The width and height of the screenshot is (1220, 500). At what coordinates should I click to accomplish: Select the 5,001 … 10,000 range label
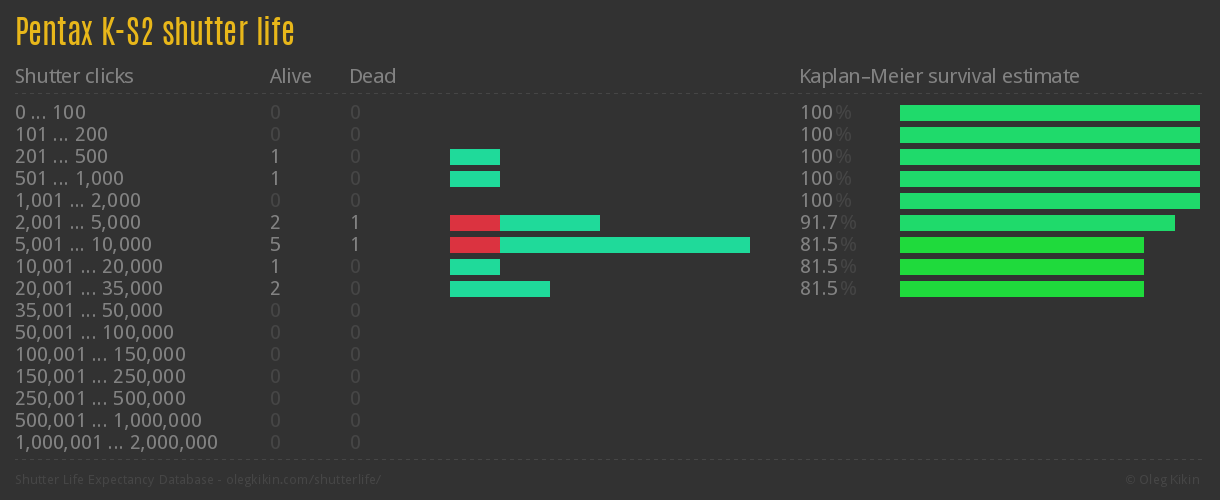(x=83, y=245)
